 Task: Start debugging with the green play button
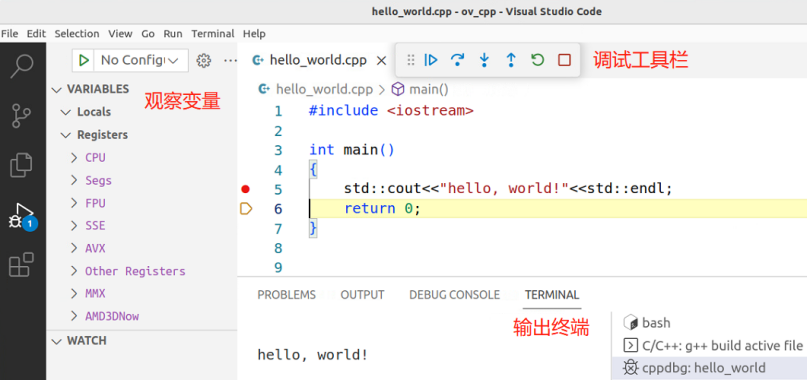point(83,60)
